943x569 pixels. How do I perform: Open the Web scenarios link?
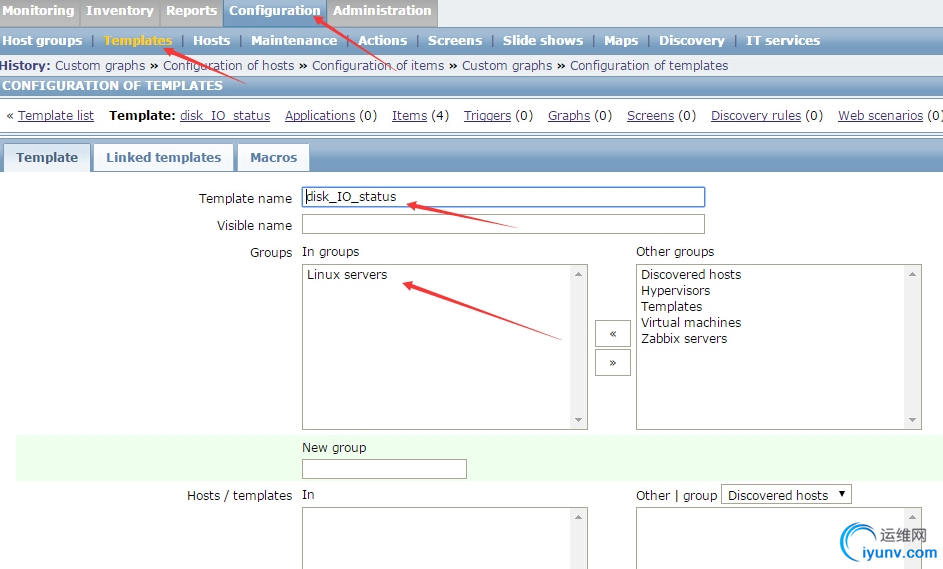880,115
